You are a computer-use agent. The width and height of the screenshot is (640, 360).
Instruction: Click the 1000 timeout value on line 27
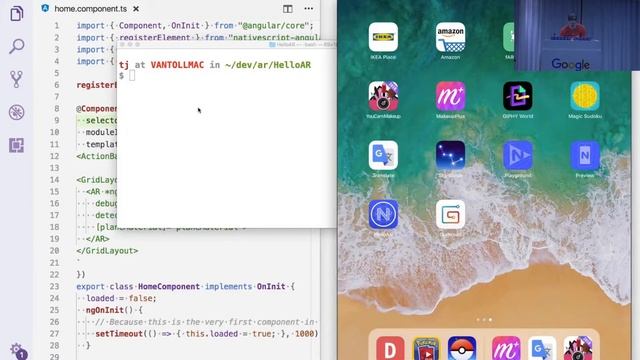click(x=304, y=334)
